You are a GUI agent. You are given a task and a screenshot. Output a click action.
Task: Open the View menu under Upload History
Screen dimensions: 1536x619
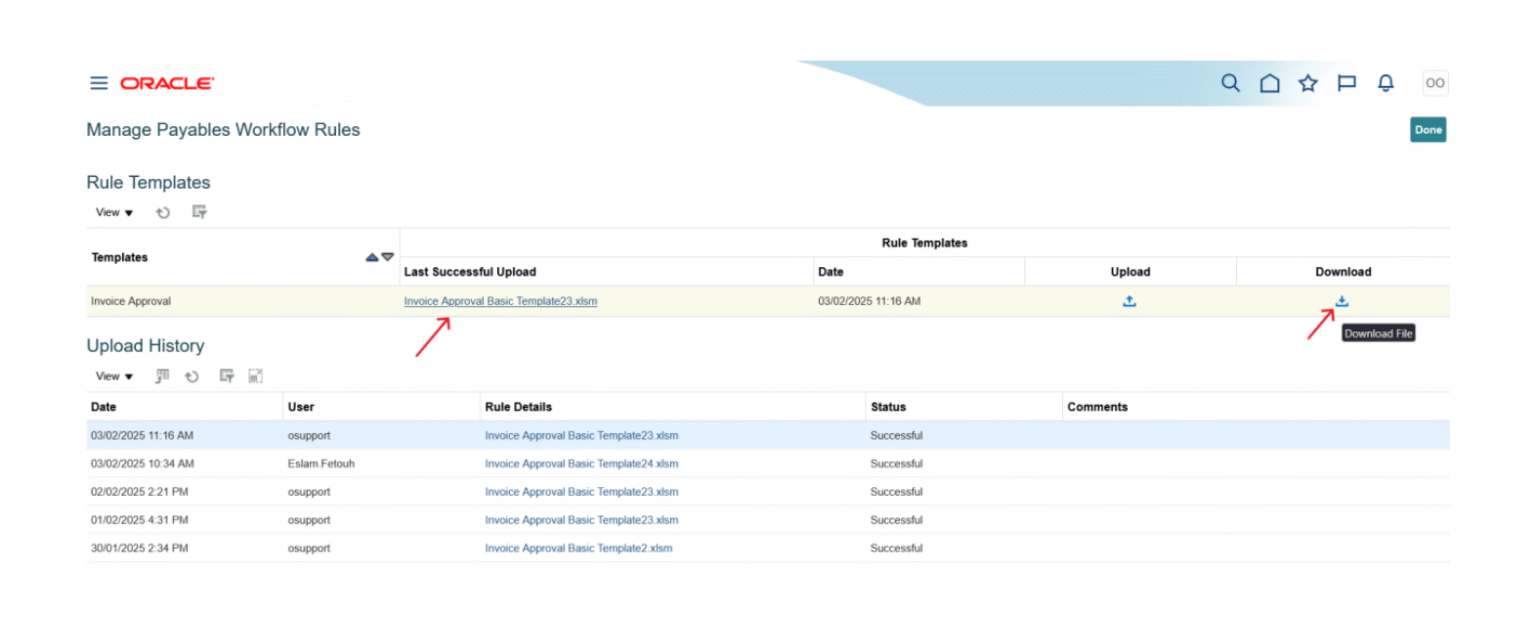(x=112, y=376)
